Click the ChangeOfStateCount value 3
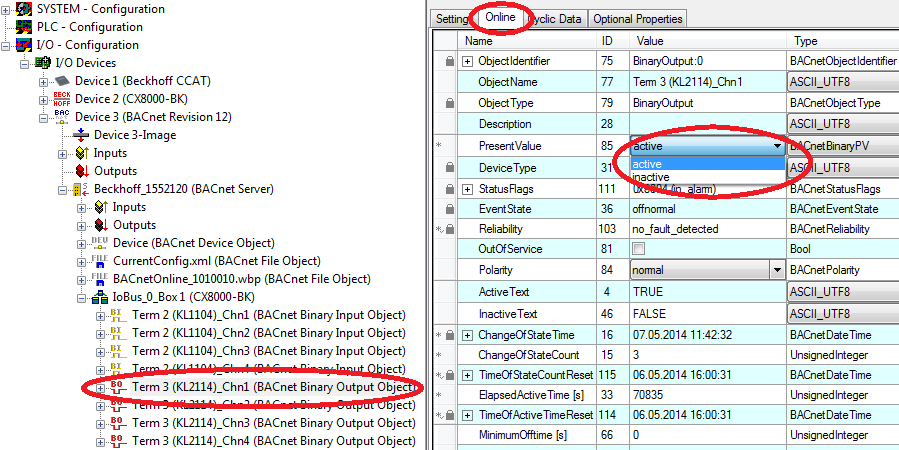 708,355
